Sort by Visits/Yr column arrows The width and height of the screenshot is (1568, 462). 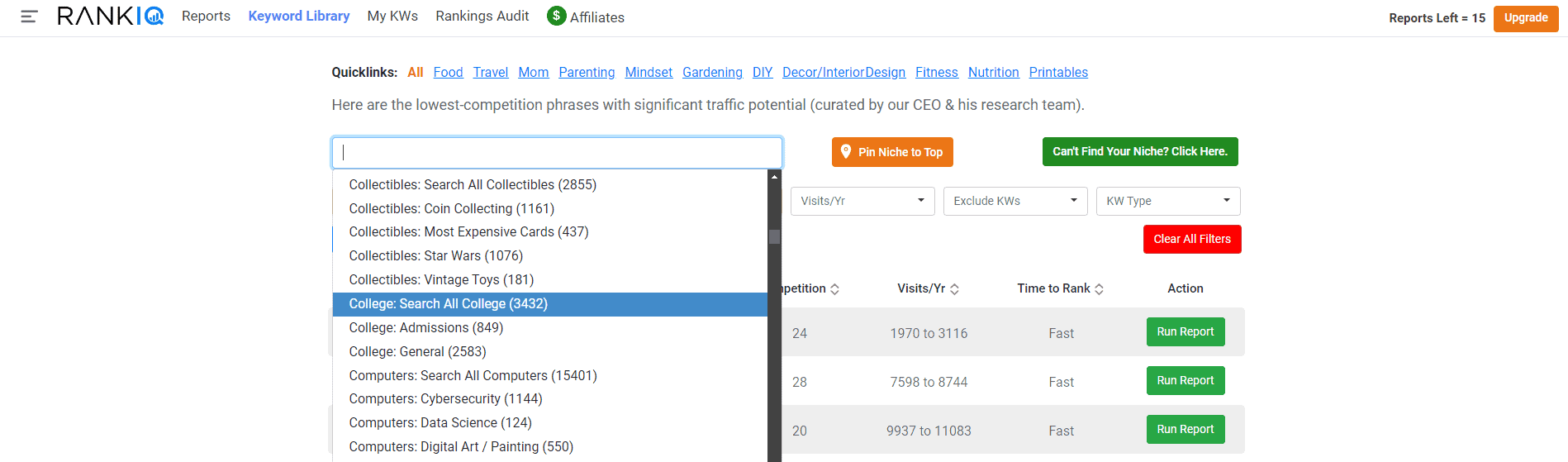tap(954, 289)
